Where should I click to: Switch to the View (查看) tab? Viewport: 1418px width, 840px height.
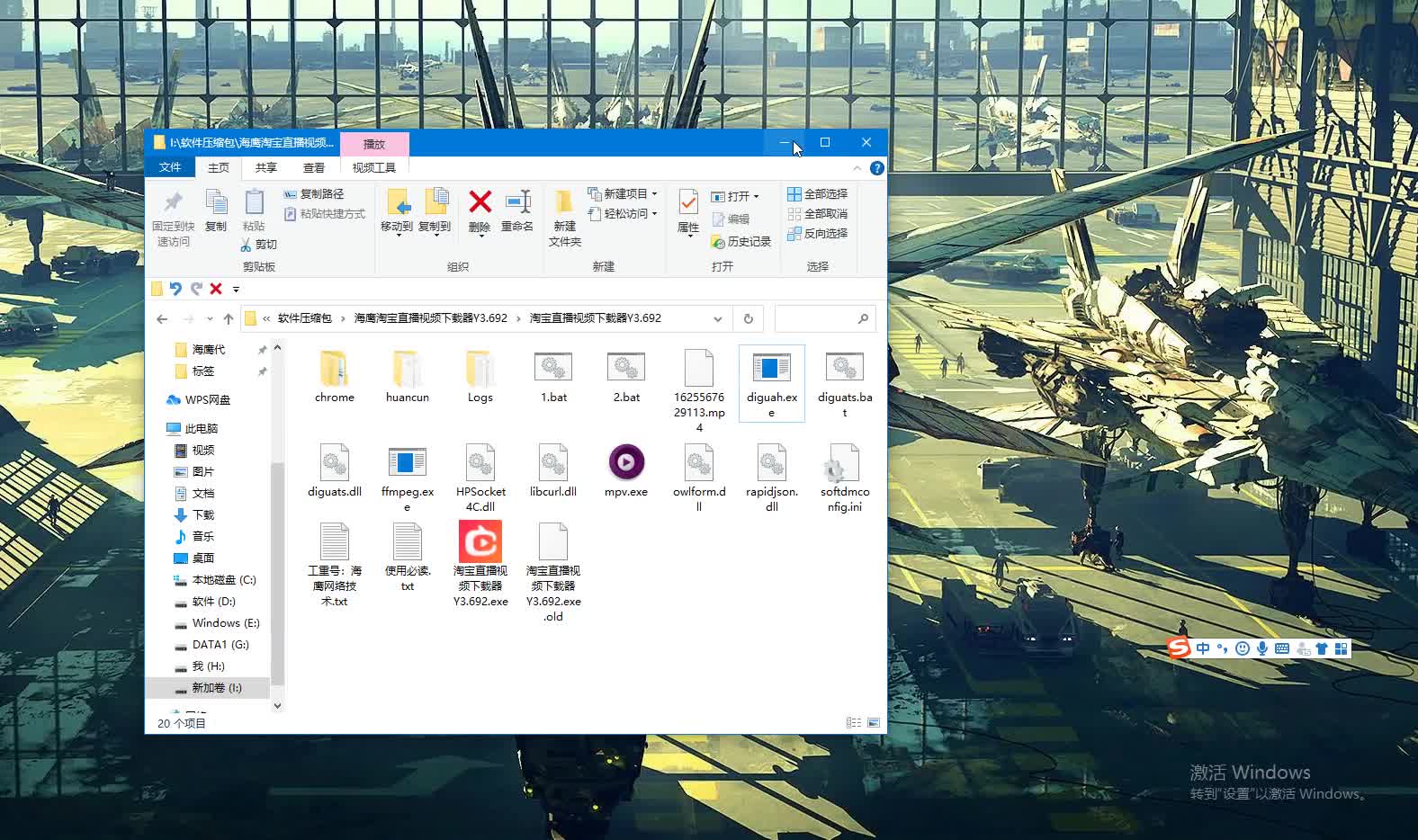314,167
